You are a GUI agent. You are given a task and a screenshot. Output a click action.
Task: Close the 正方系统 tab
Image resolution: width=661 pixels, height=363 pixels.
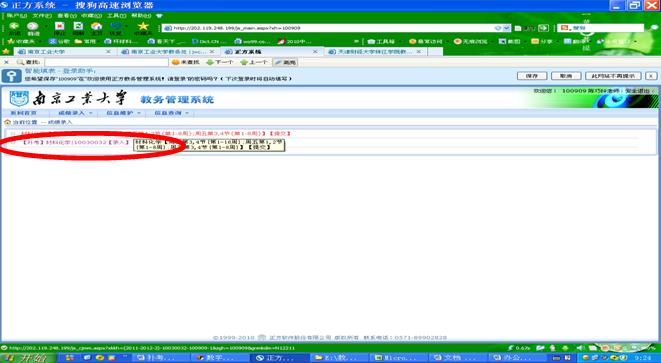click(315, 51)
